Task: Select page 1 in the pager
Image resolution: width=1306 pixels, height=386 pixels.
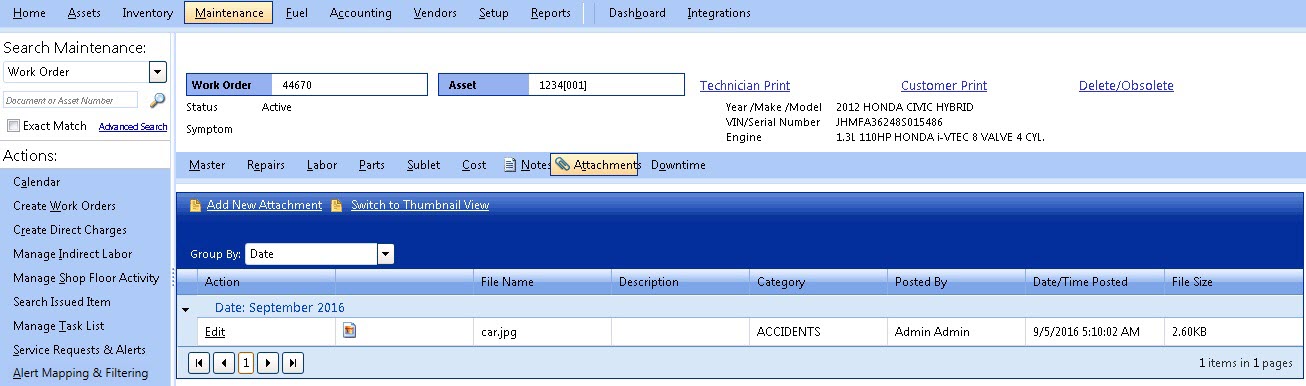Action: [x=246, y=363]
